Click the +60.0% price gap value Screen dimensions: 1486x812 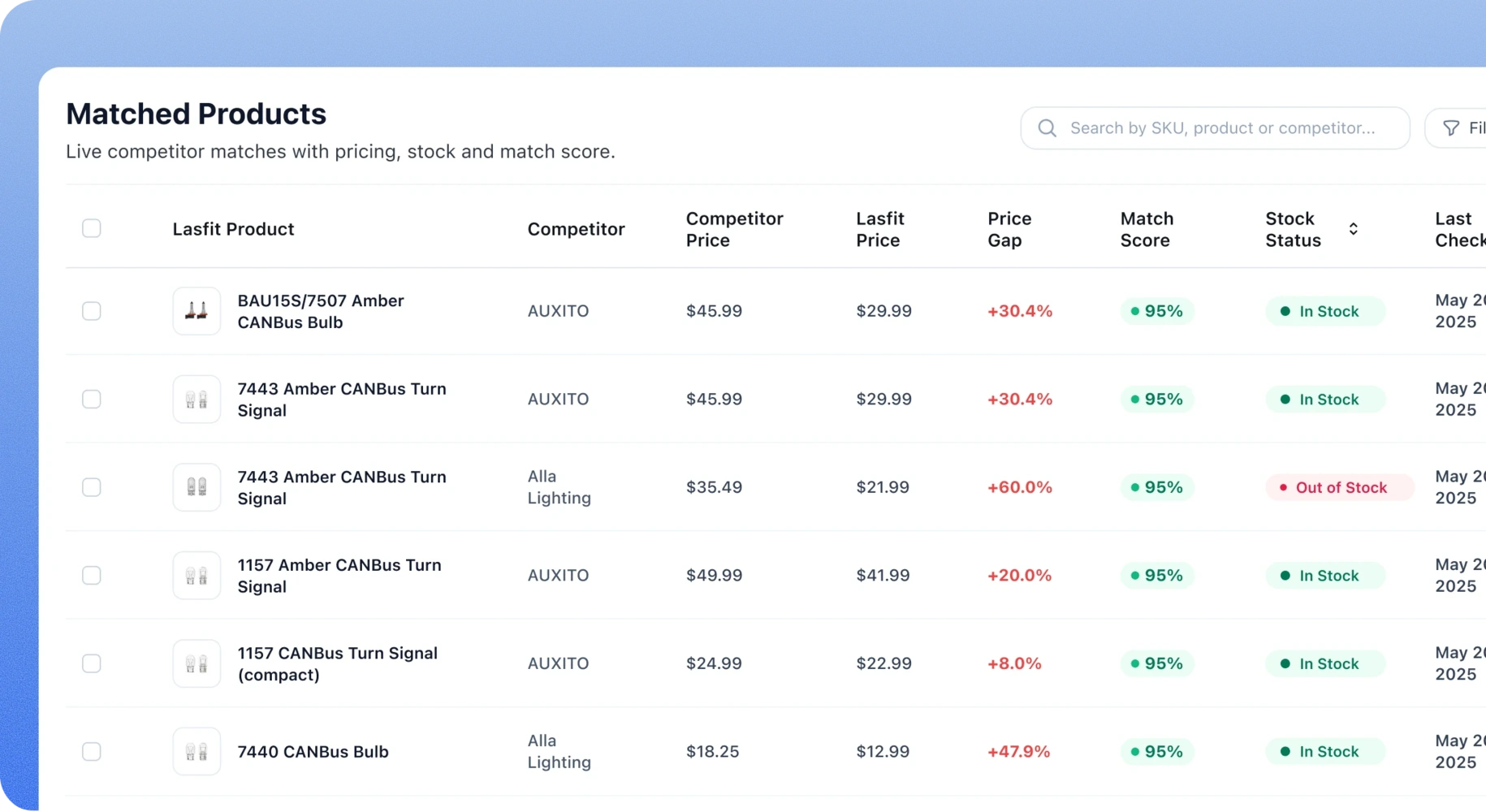[x=1019, y=487]
